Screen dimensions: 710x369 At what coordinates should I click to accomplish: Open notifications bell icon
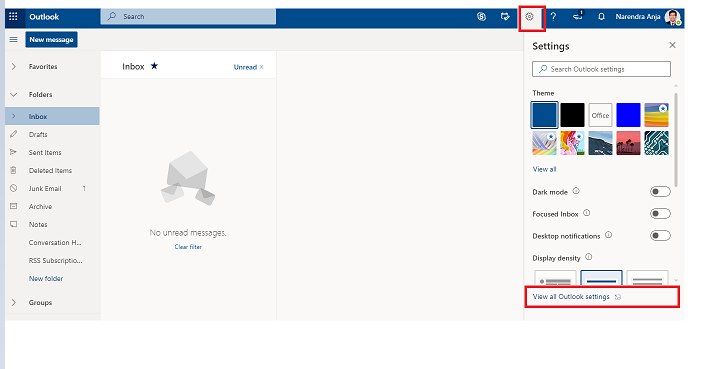coord(601,17)
